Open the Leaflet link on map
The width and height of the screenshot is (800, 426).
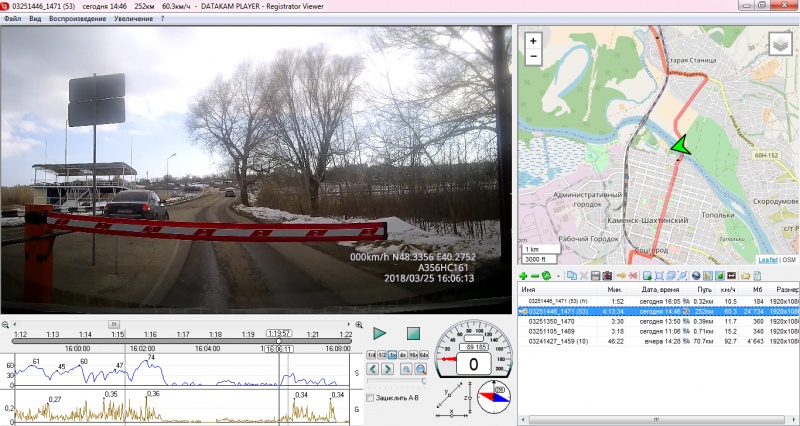point(767,259)
